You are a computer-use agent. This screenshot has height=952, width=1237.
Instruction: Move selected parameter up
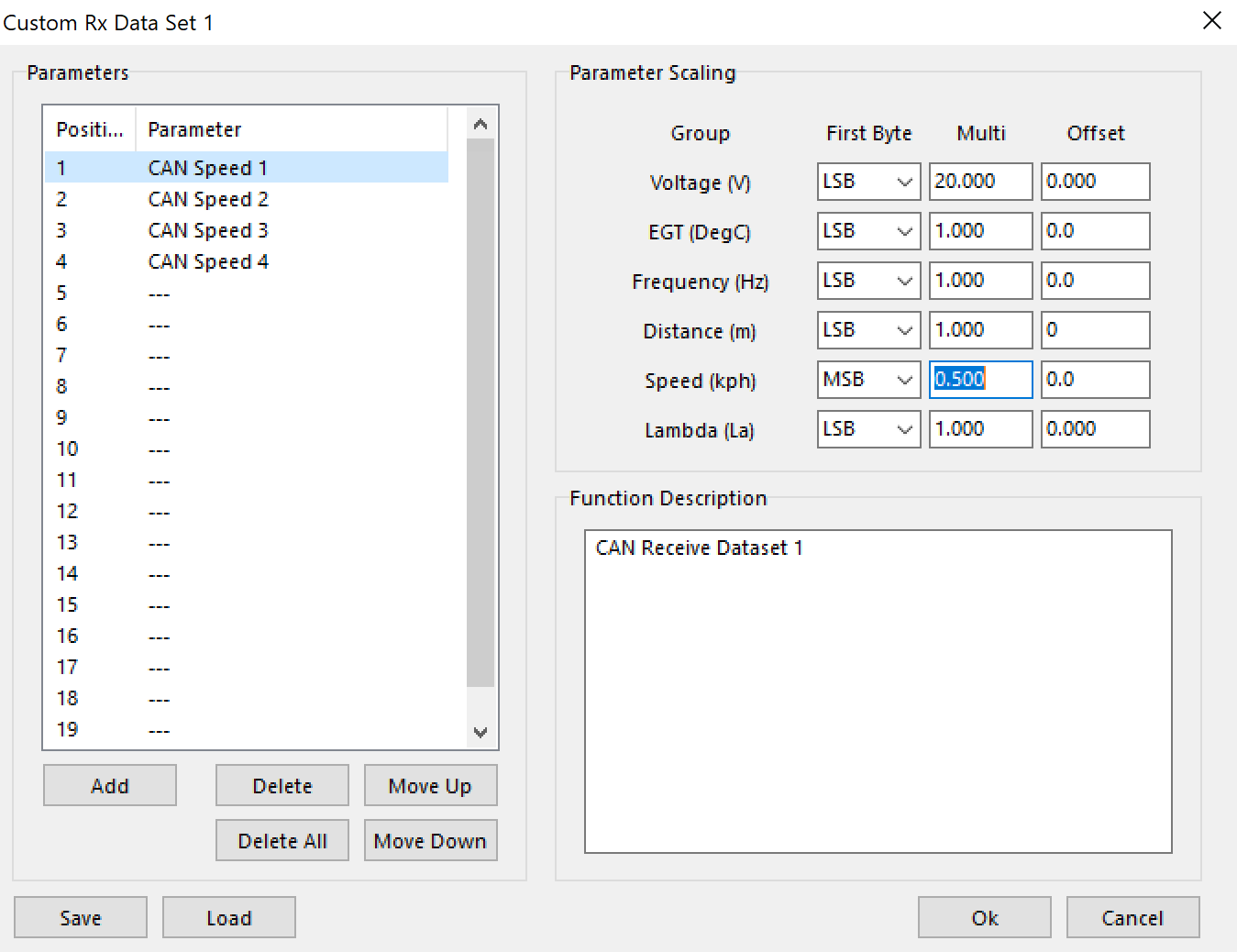click(x=430, y=786)
